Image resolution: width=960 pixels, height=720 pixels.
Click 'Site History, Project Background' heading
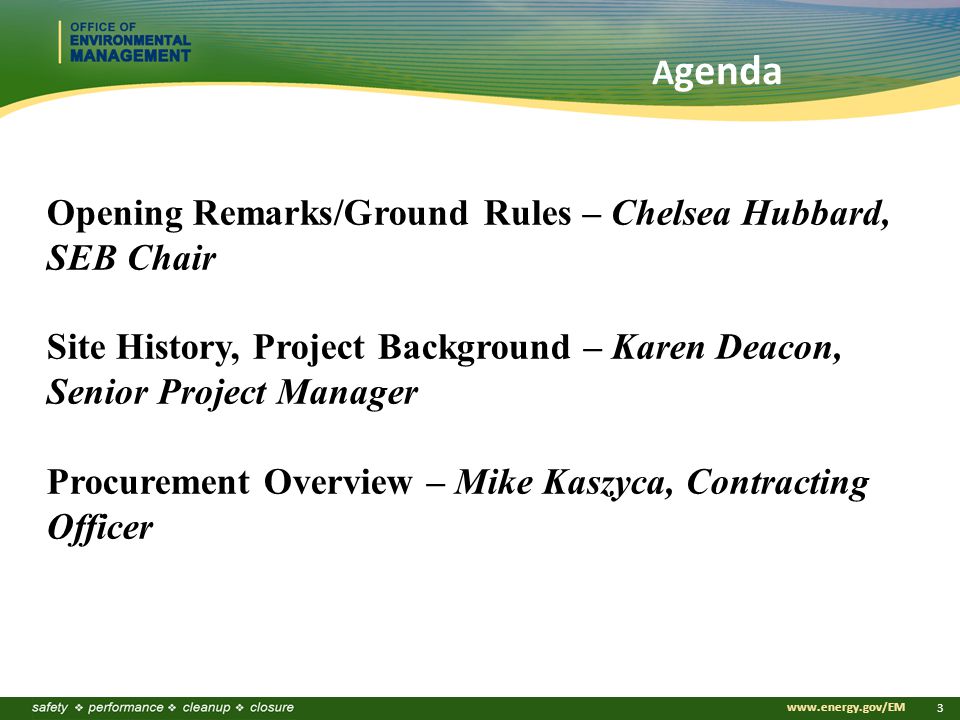pos(308,348)
